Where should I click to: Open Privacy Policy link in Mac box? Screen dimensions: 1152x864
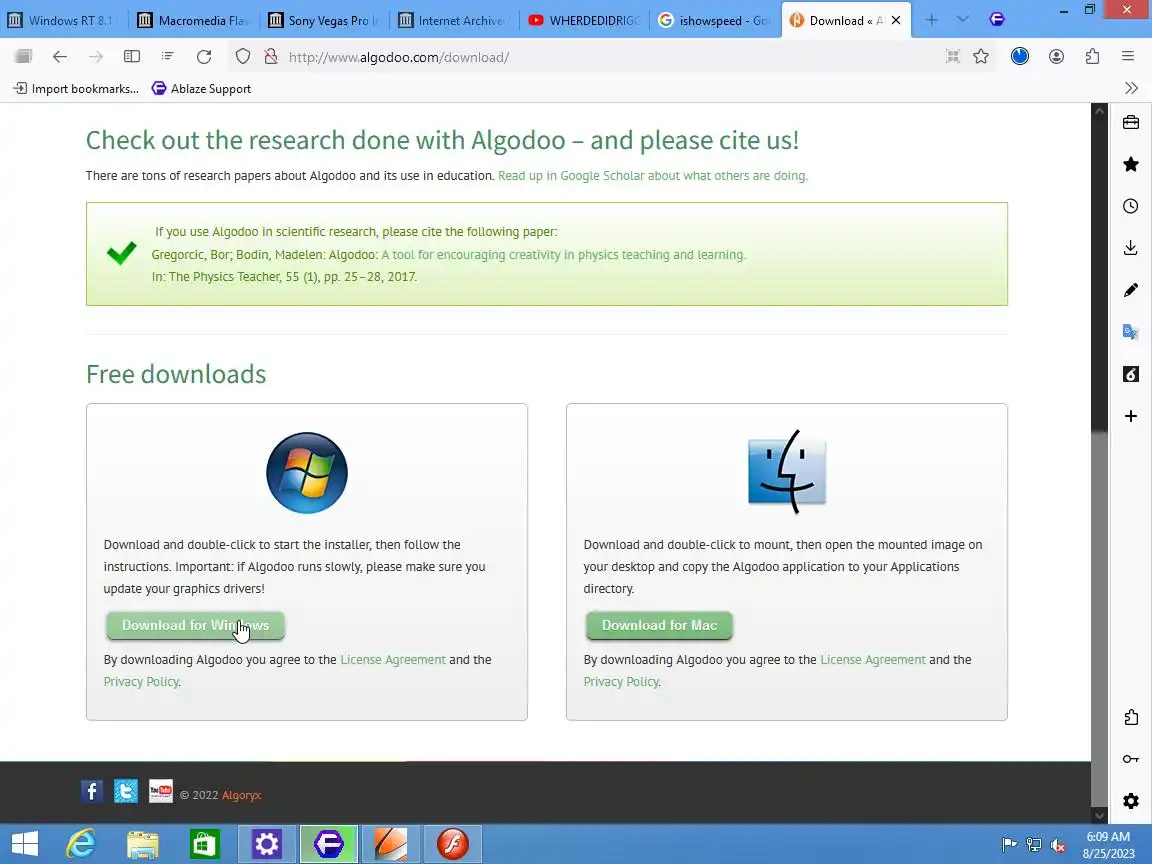click(x=621, y=682)
